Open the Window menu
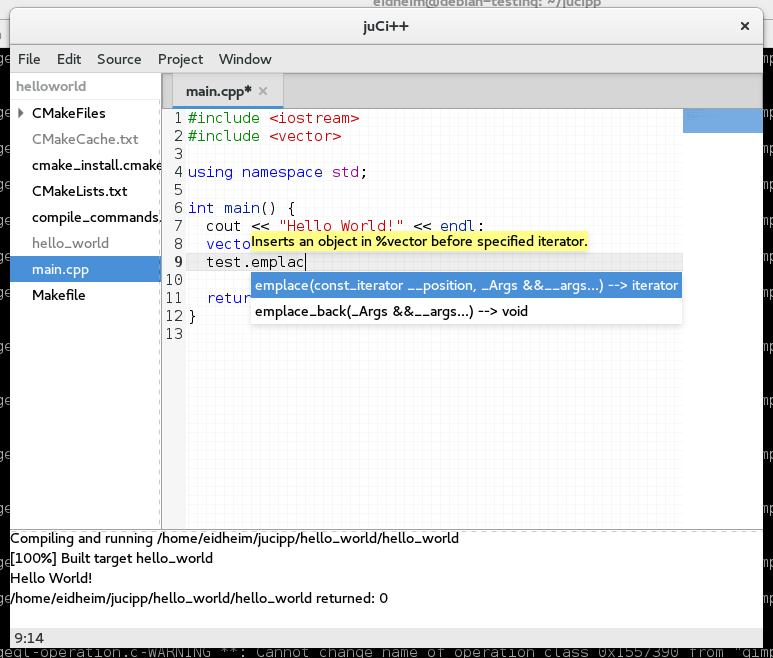773x658 pixels. [245, 59]
